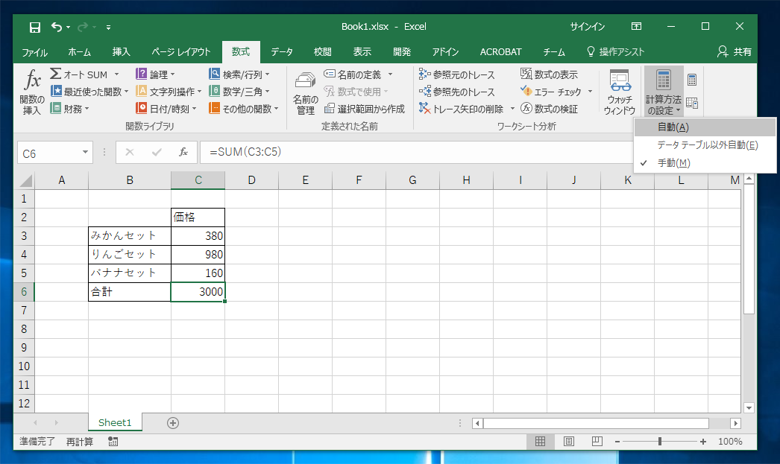This screenshot has width=780, height=464.
Task: Click the formula bar fx icon
Action: point(183,152)
